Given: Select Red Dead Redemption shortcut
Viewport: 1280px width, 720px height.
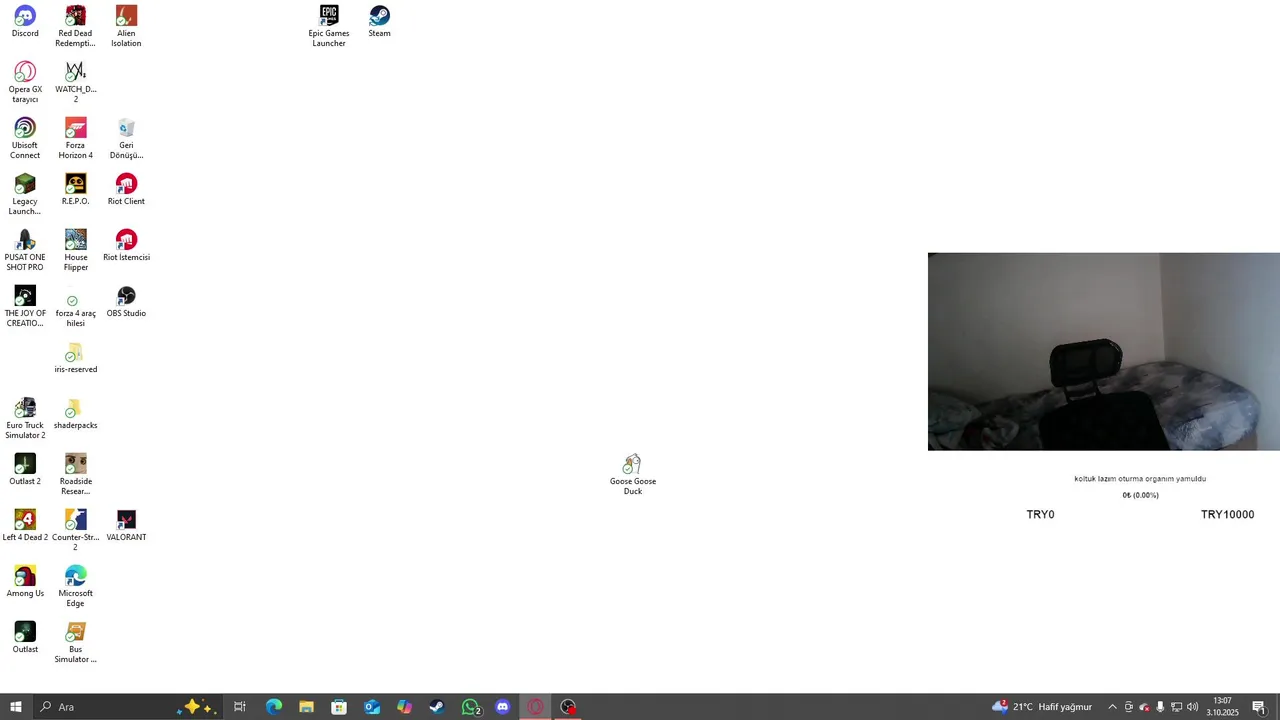Looking at the screenshot, I should pyautogui.click(x=75, y=27).
